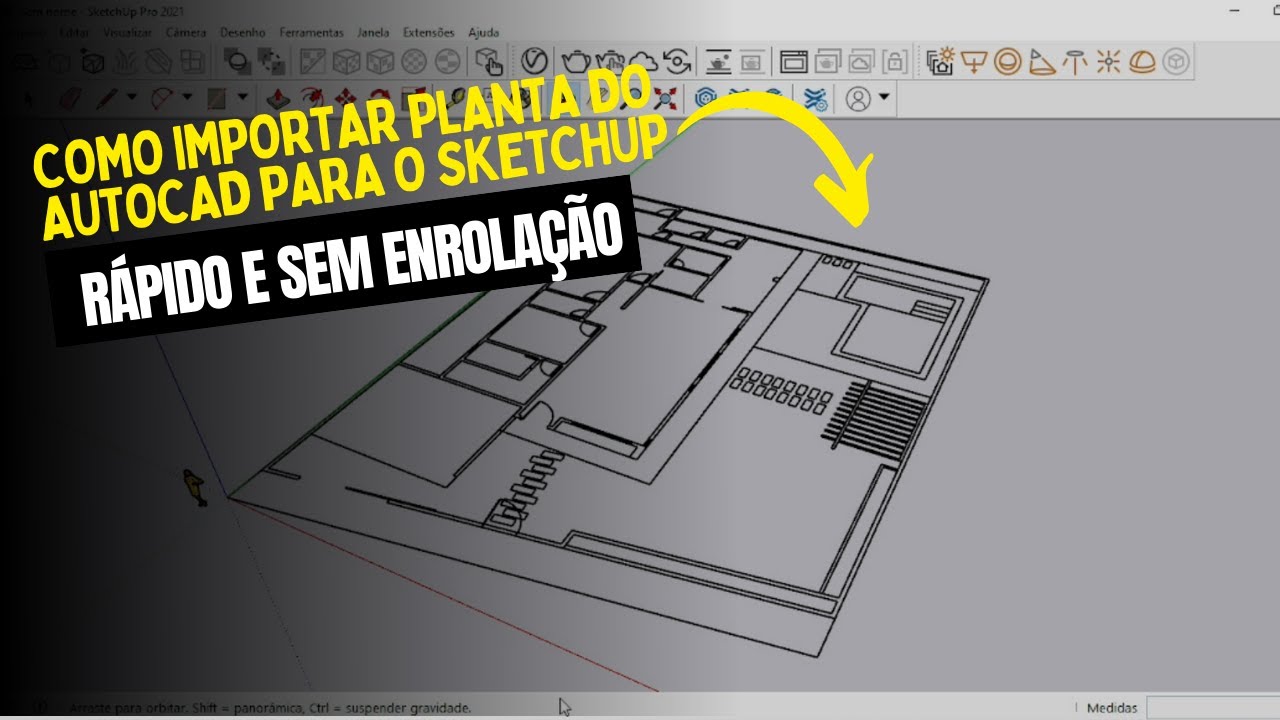
Task: Click the V-Ray lock camera icon
Action: (896, 62)
